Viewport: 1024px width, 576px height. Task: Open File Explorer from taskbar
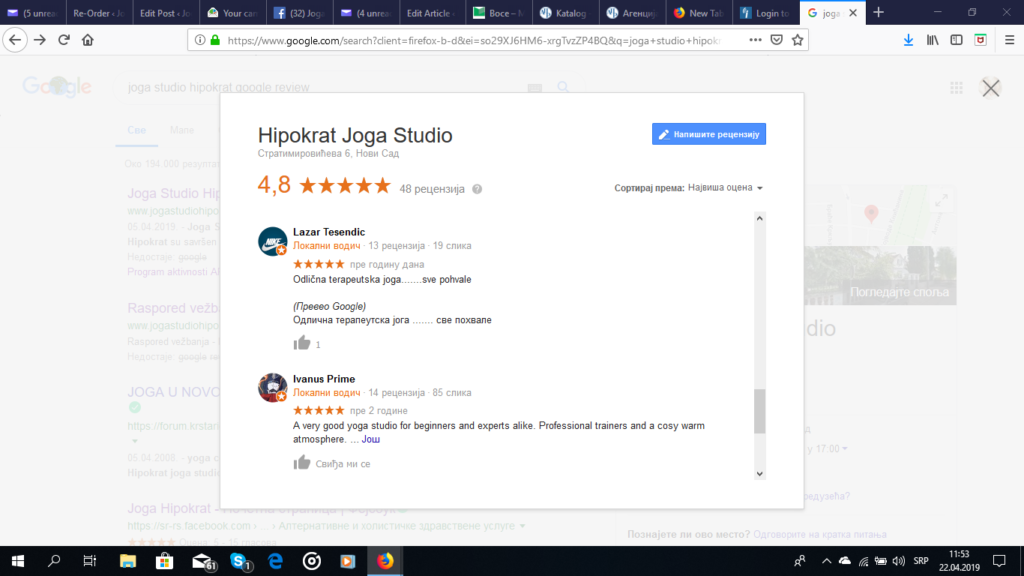(127, 561)
